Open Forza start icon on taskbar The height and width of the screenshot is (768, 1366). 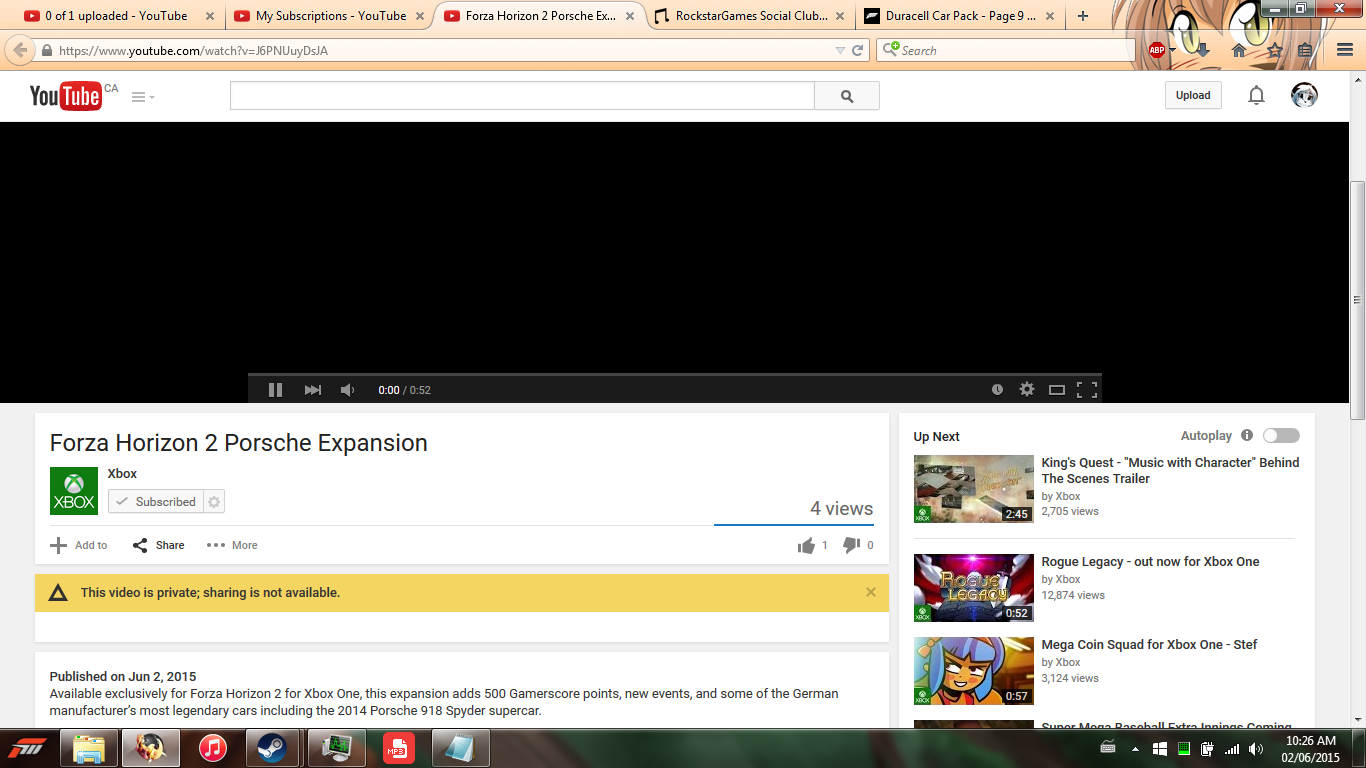coord(27,748)
